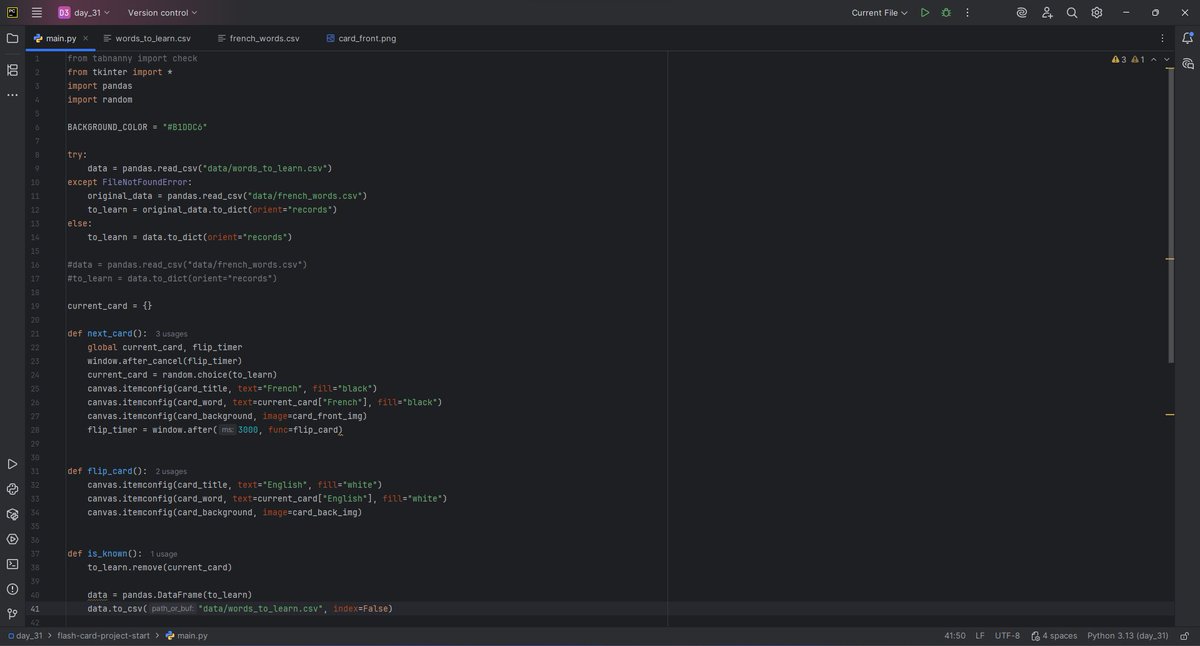Screen dimensions: 1200x646
Task: Click the editor vertical scrollbar thumb
Action: [x=1170, y=215]
